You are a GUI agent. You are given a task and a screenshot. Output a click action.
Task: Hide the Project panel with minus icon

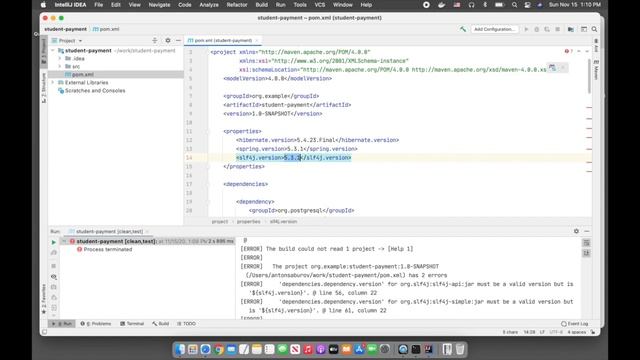tap(178, 40)
